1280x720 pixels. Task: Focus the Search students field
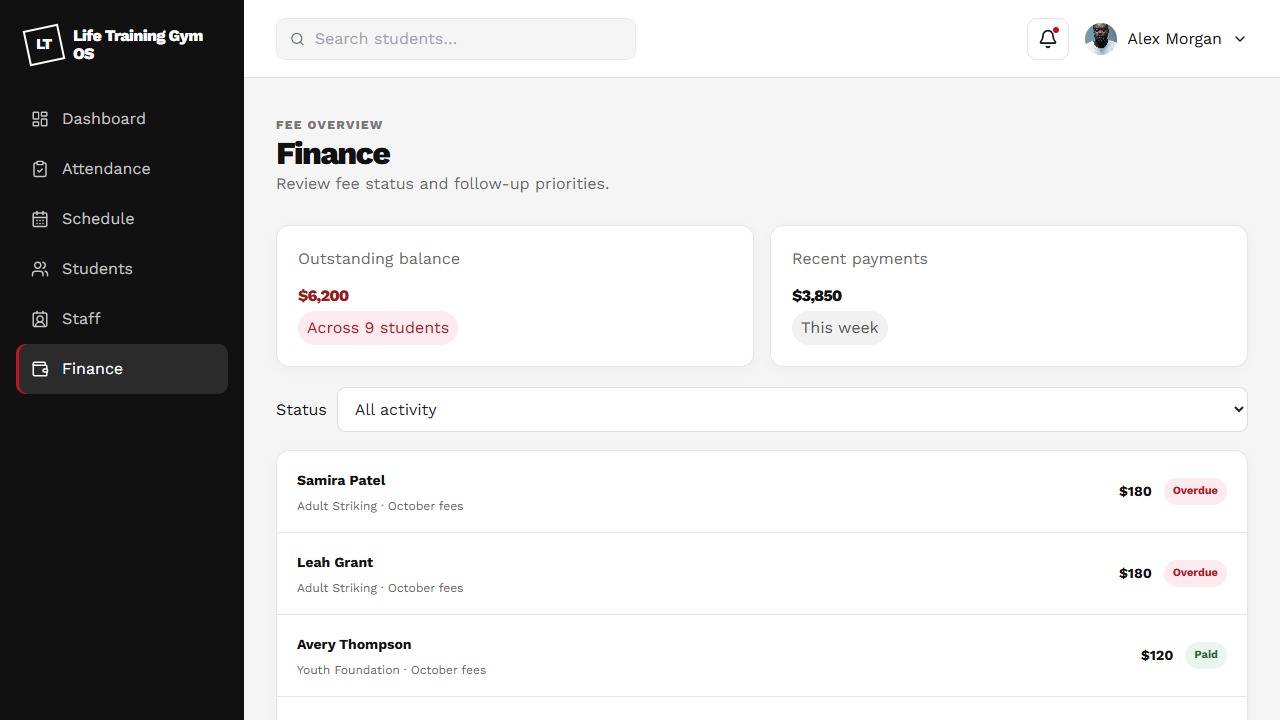tap(456, 39)
